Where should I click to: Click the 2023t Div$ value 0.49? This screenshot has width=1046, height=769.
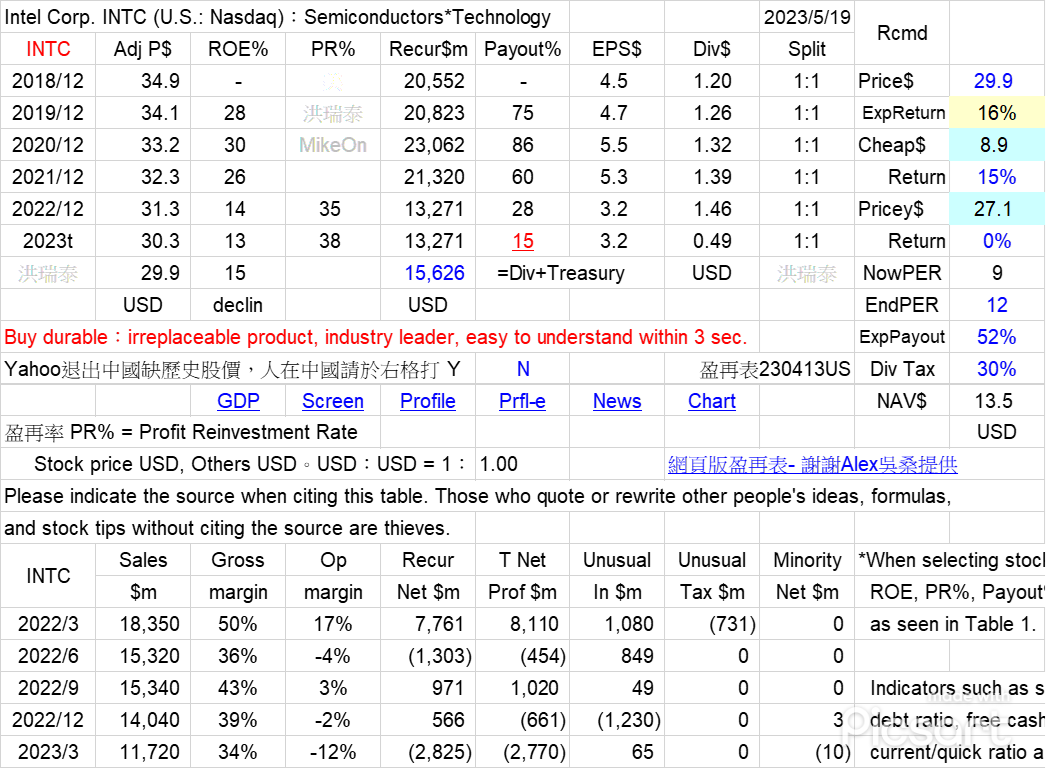coord(712,241)
